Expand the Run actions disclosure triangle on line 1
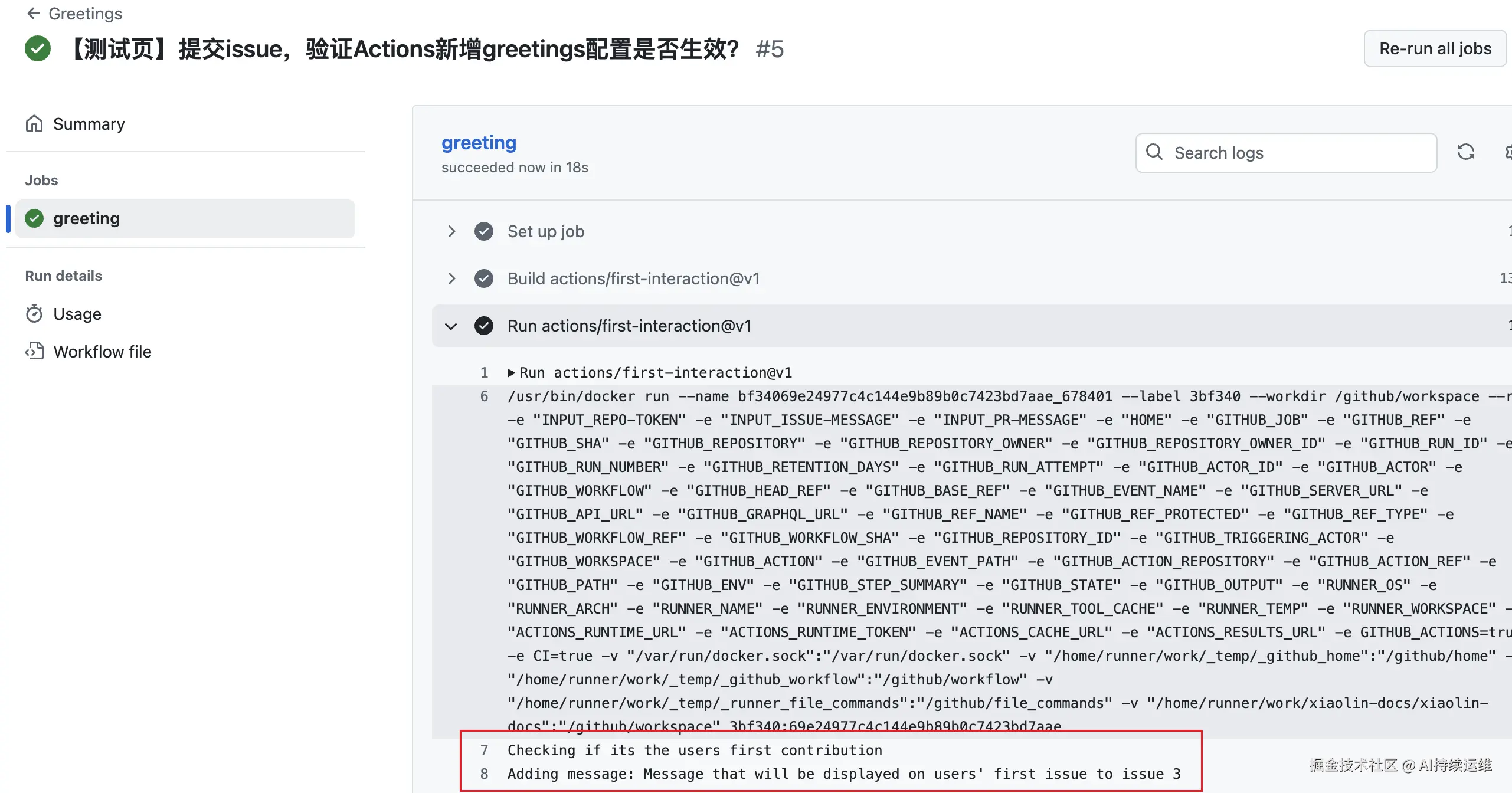Image resolution: width=1512 pixels, height=793 pixels. click(x=511, y=373)
